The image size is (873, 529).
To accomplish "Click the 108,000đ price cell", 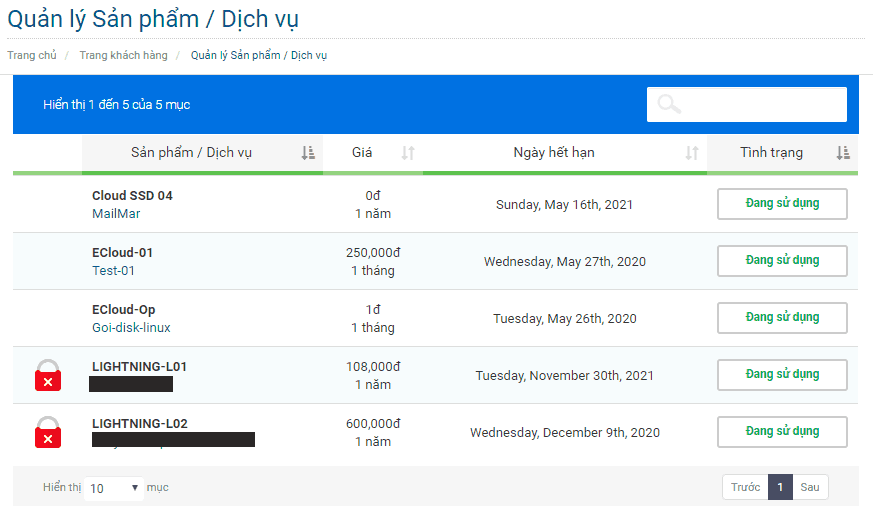I will click(x=373, y=366).
